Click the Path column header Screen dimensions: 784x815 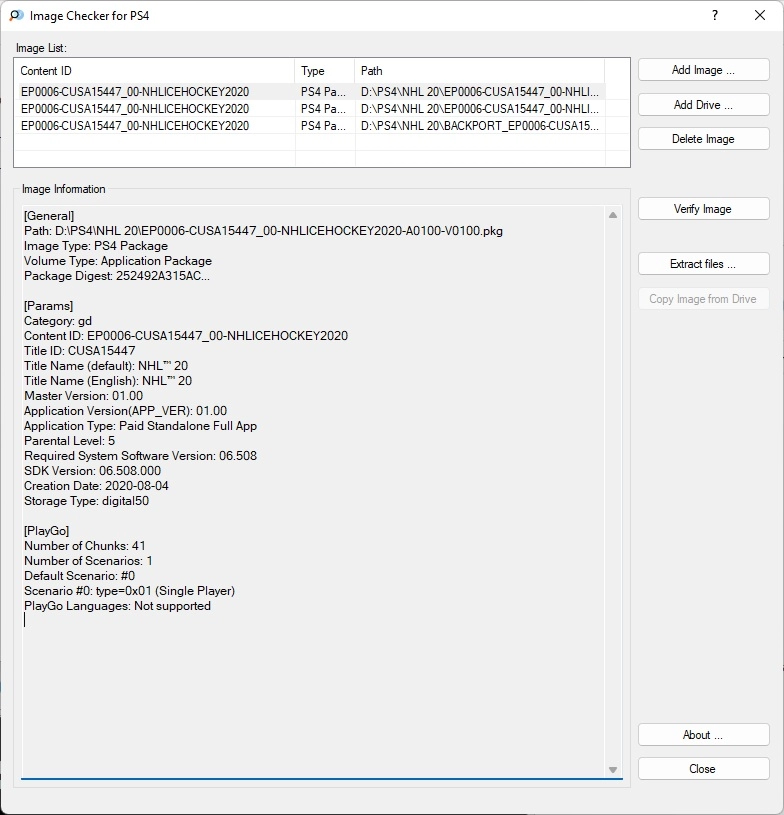coord(480,71)
